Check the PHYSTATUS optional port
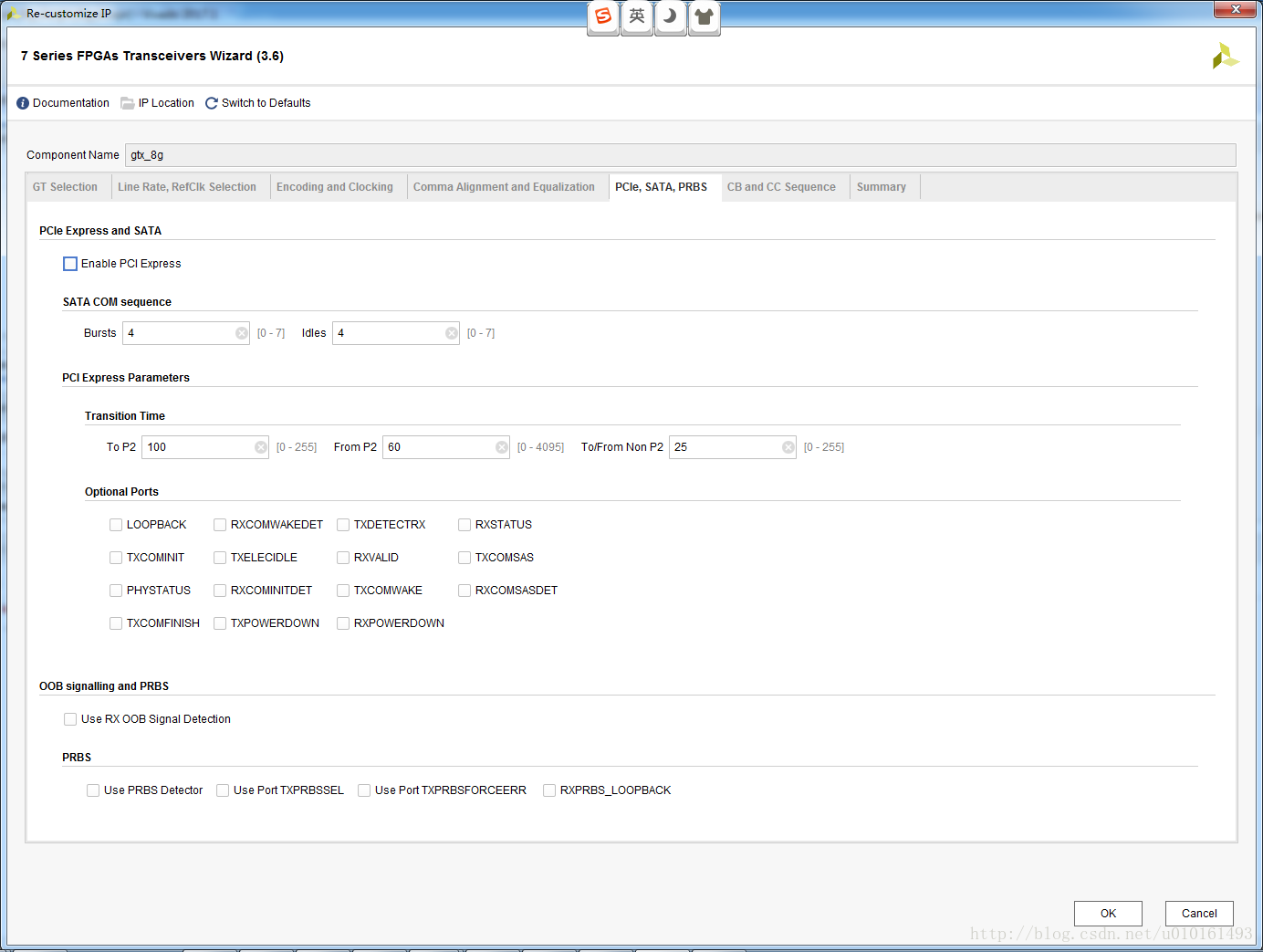This screenshot has height=952, width=1263. point(116,591)
